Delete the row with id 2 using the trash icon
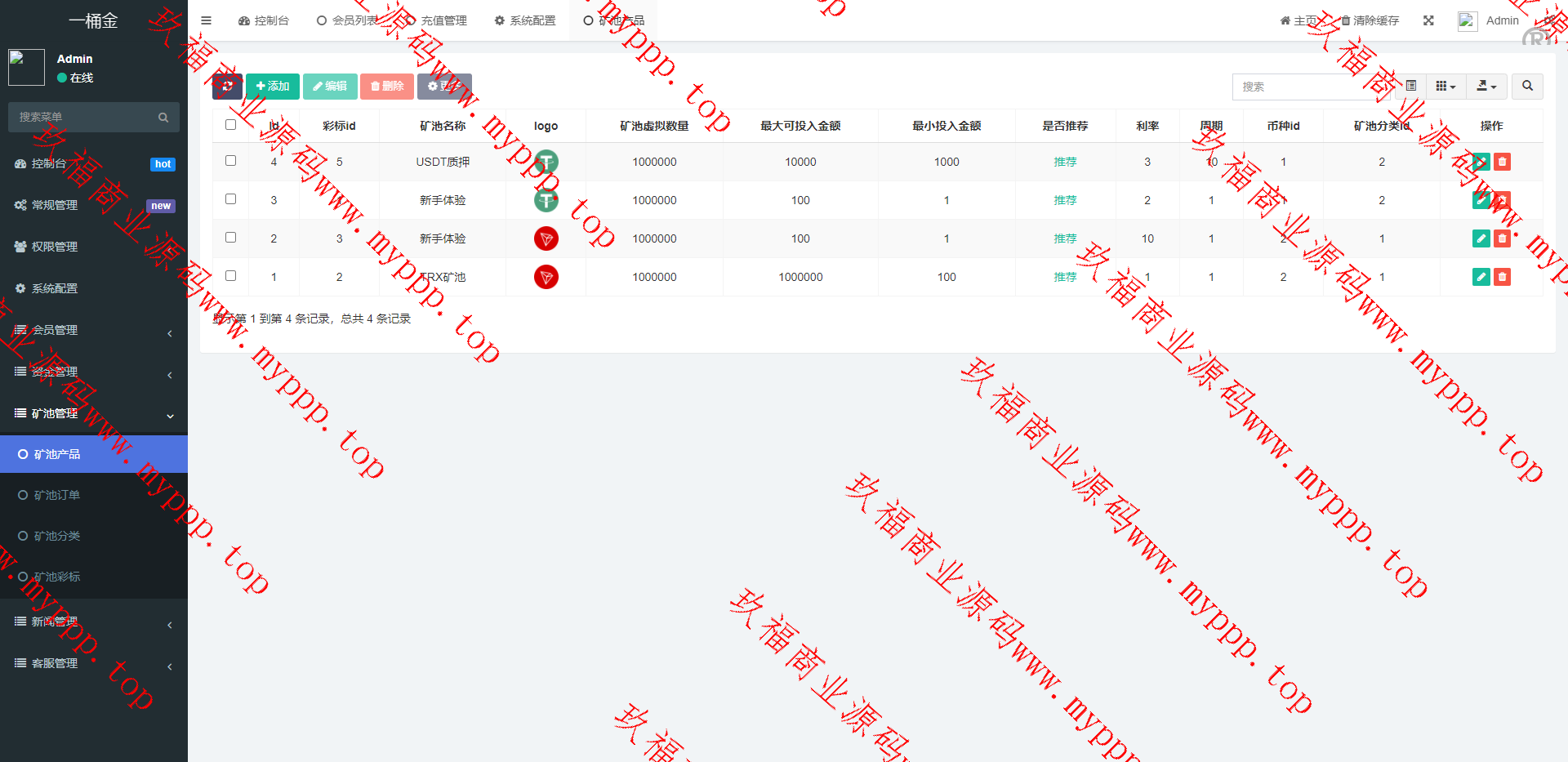1568x762 pixels. coord(1502,238)
